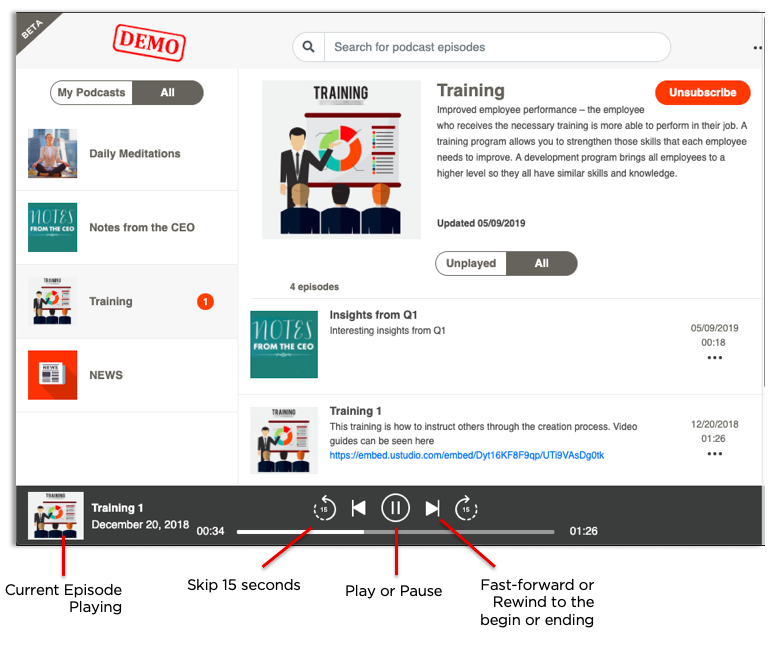Select the All episodes toggle
The height and width of the screenshot is (647, 774).
(541, 264)
